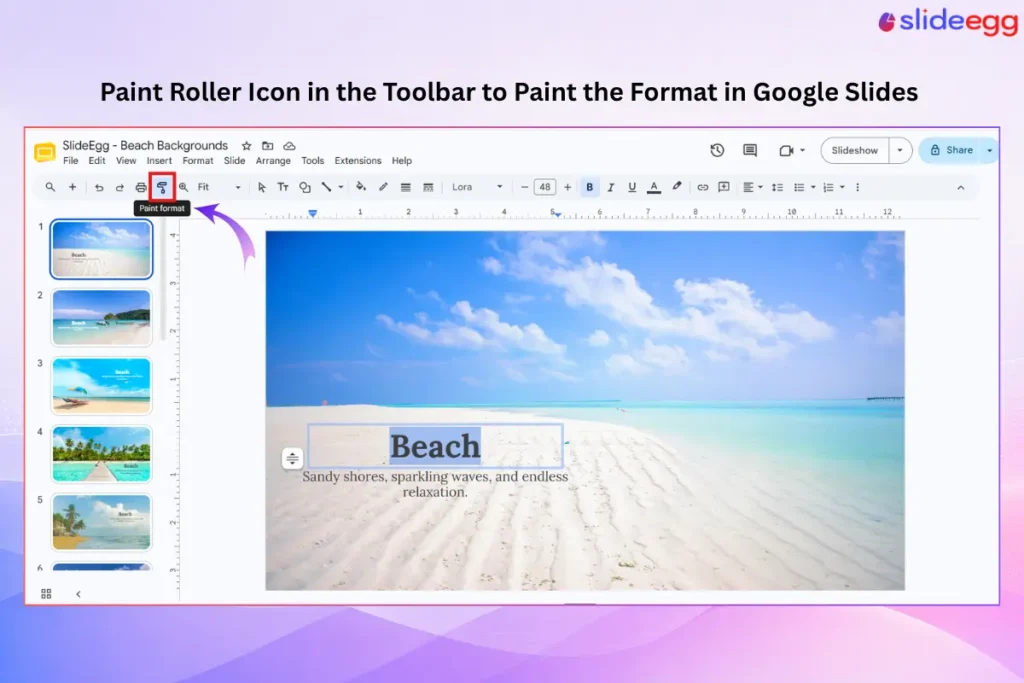Screen dimensions: 1024x683
Task: Click the font size 48 field
Action: tap(545, 187)
